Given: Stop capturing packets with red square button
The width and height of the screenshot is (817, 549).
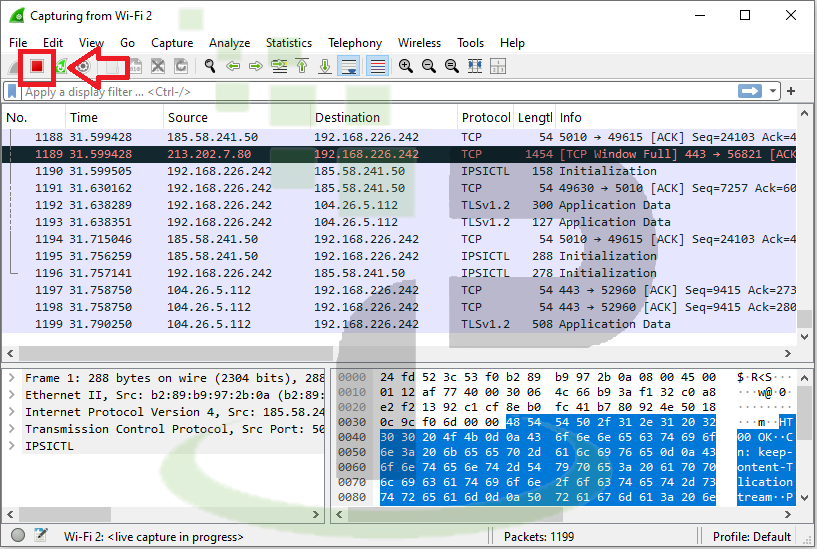Looking at the screenshot, I should (37, 66).
